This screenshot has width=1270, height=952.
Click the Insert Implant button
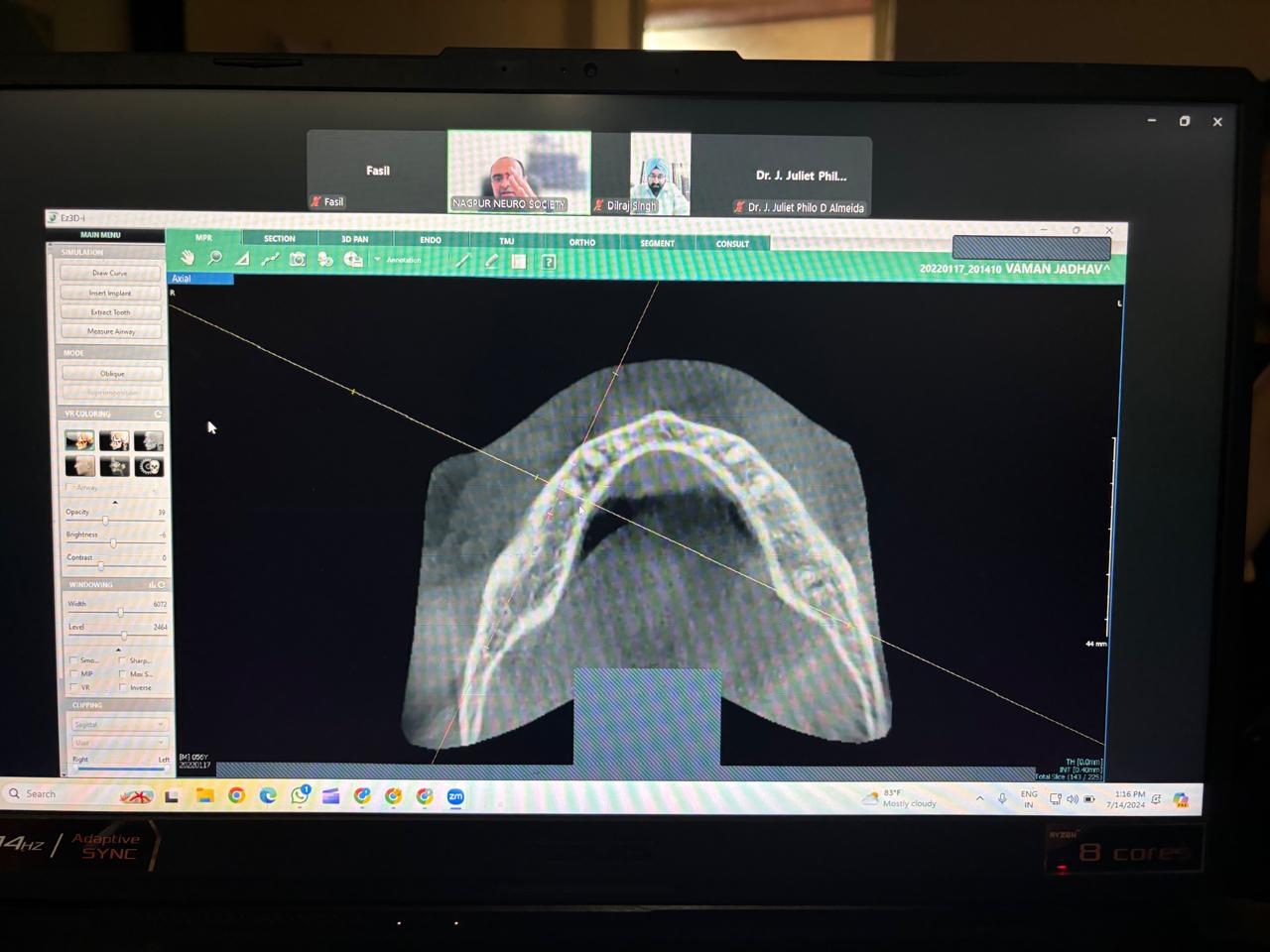tap(110, 293)
